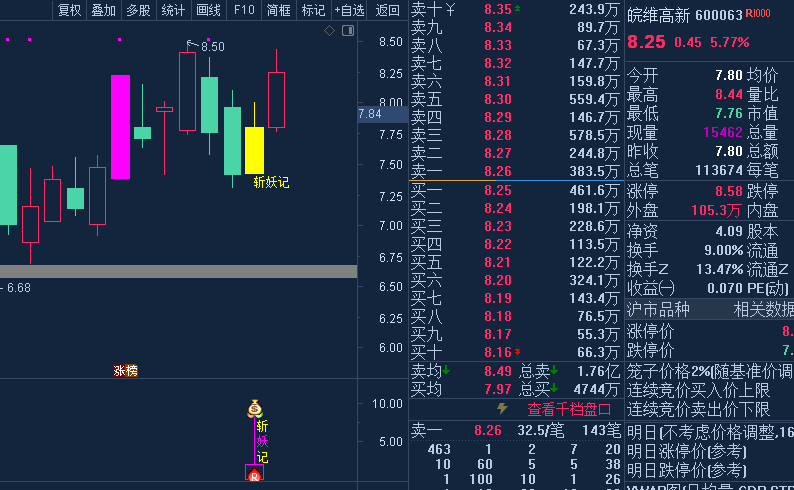Click the 买五 price 8.21 row
Image resolution: width=794 pixels, height=490 pixels.
coord(515,262)
